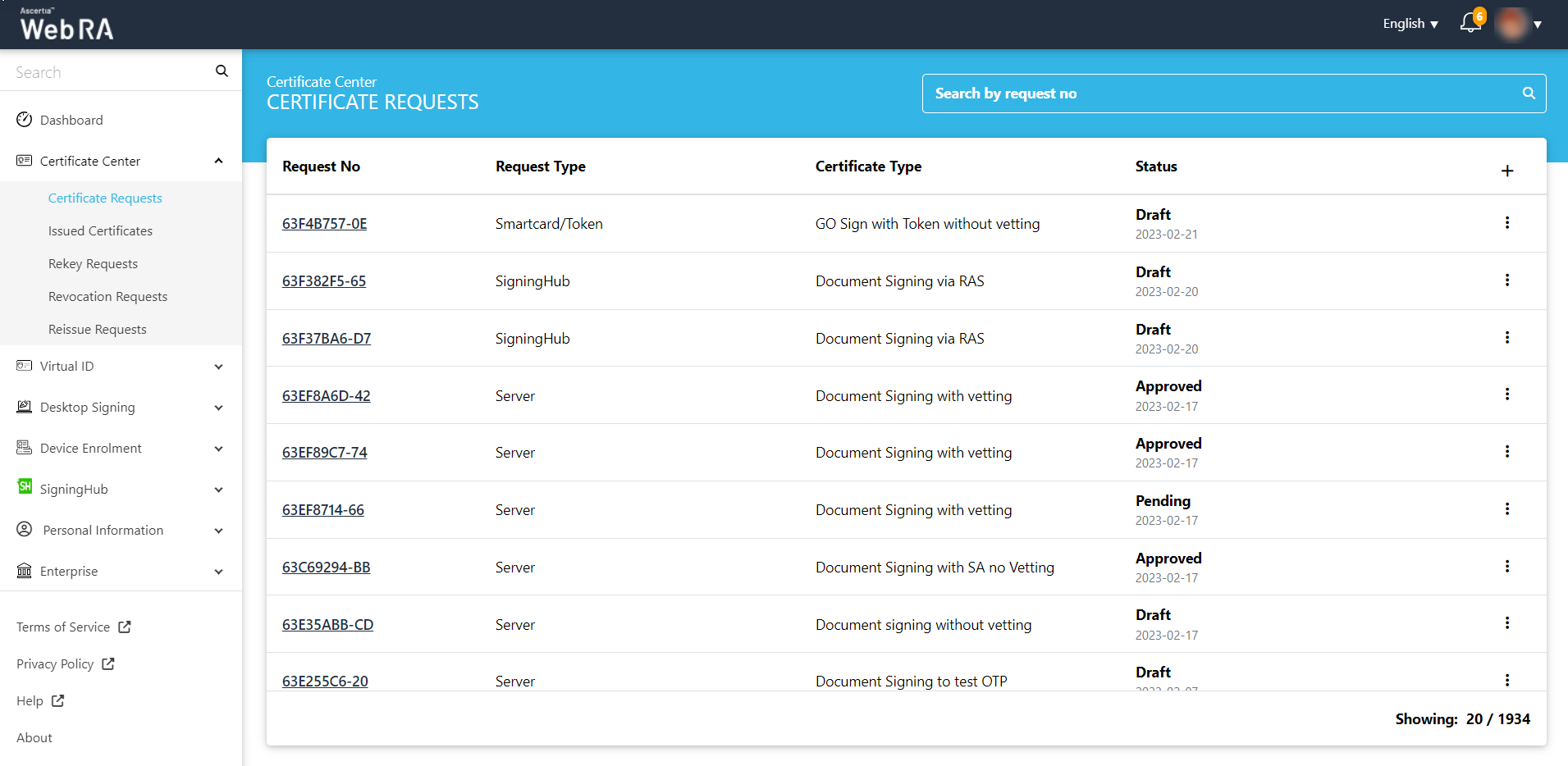Collapse the Certificate Center section
Screen dimensions: 1568x766
(x=218, y=161)
